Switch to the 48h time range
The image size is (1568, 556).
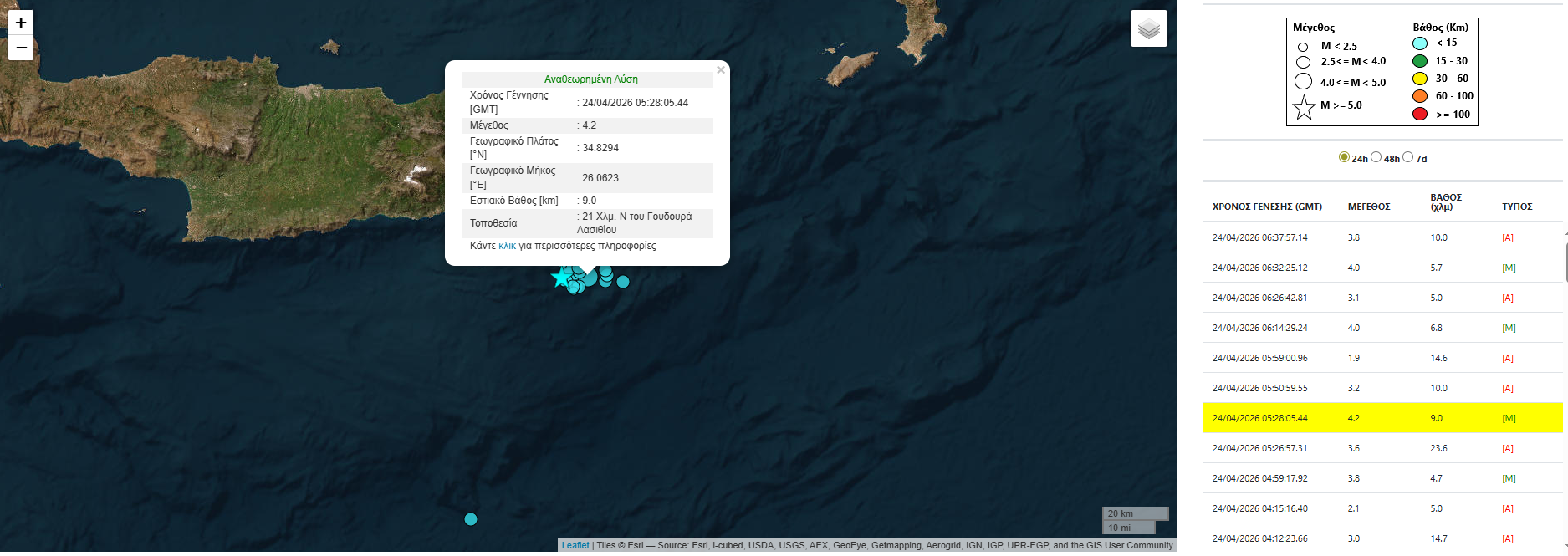point(1376,157)
